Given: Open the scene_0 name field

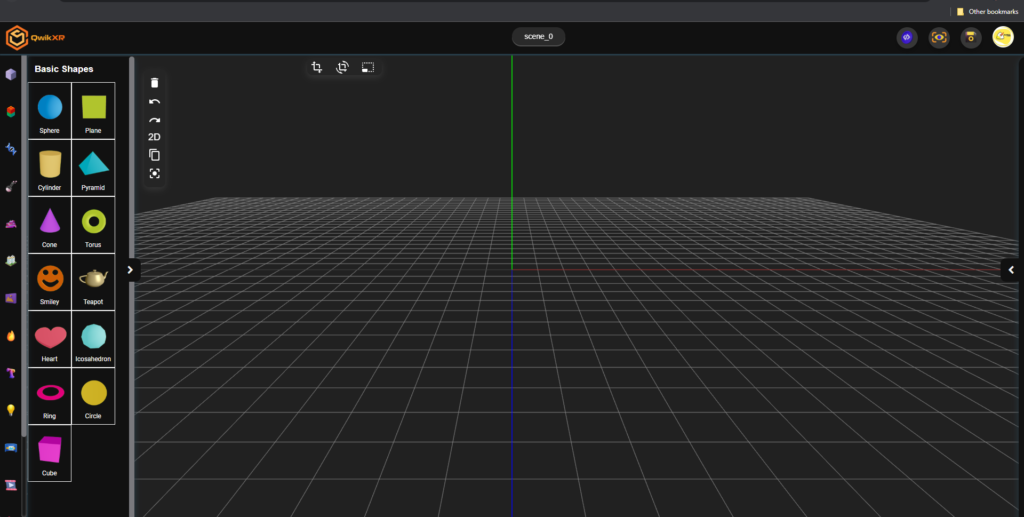Looking at the screenshot, I should click(x=538, y=37).
